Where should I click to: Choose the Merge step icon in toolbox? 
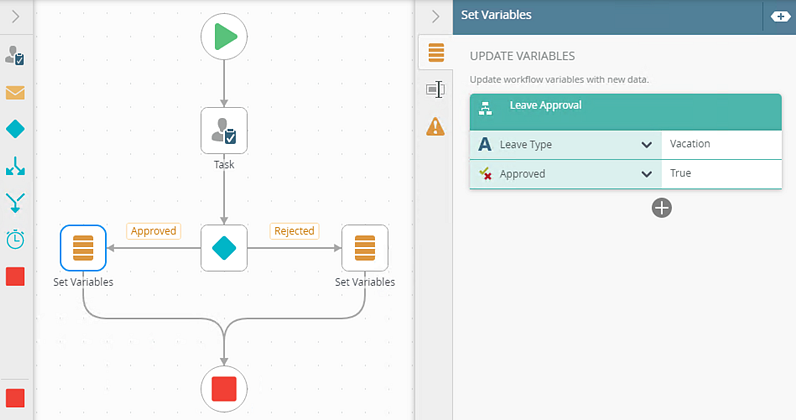(x=15, y=203)
